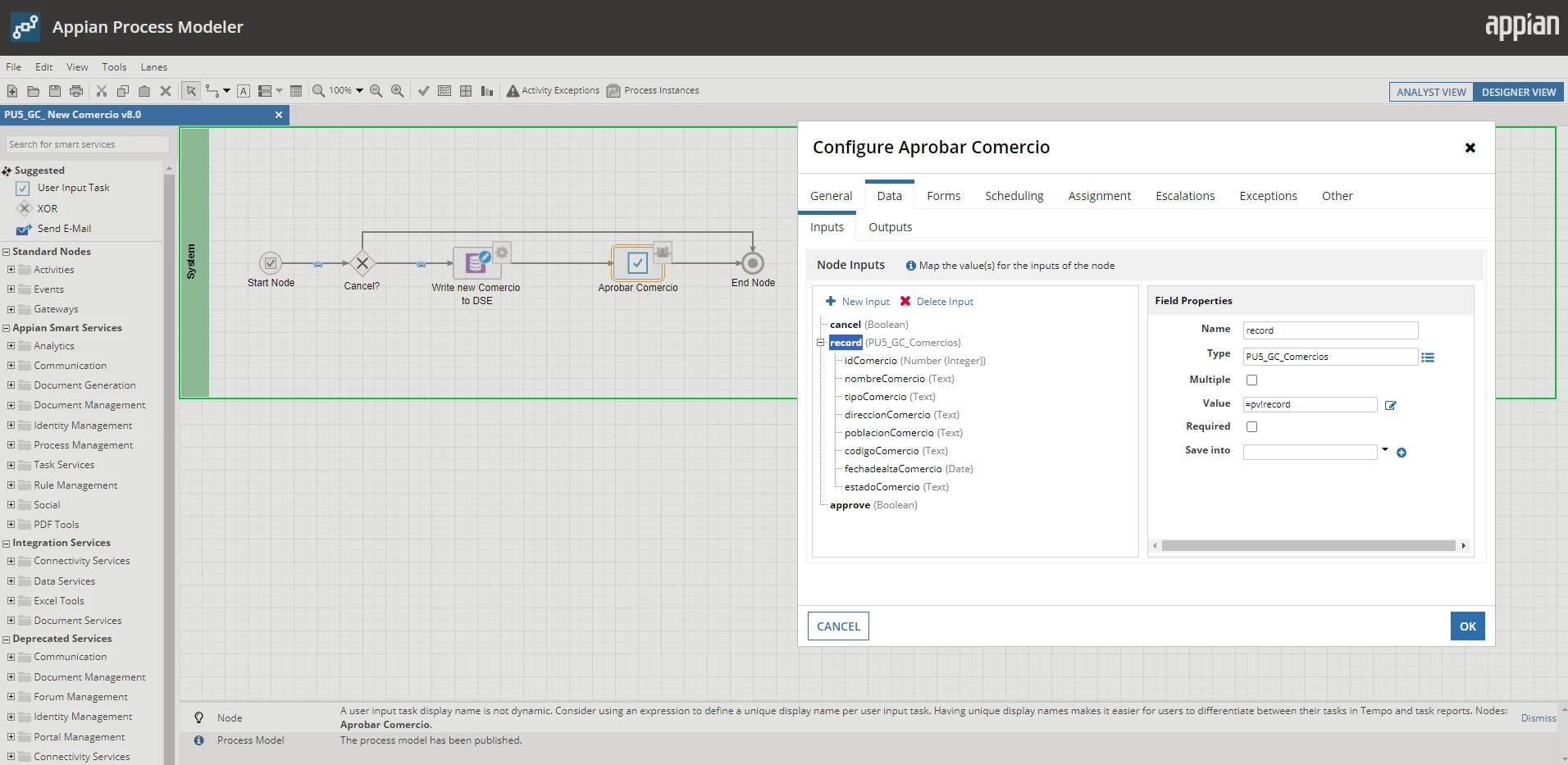Open Process Instances

[653, 91]
